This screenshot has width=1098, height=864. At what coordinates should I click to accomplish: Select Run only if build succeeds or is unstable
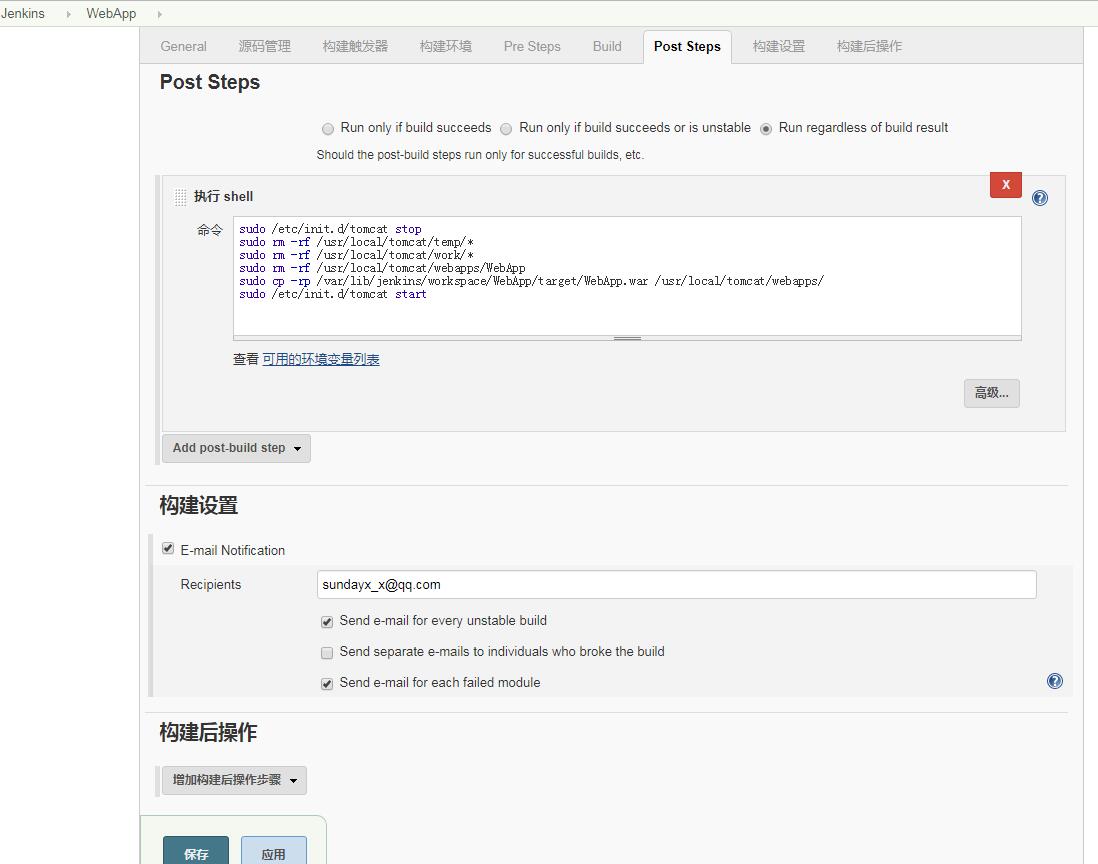pos(506,129)
